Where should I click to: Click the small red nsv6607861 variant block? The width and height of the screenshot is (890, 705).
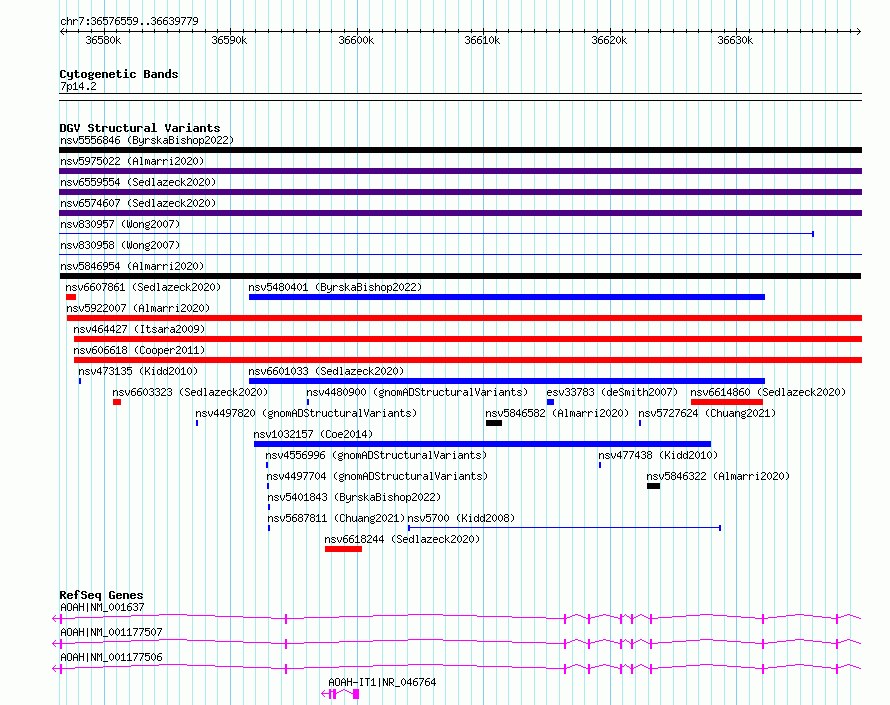(71, 297)
